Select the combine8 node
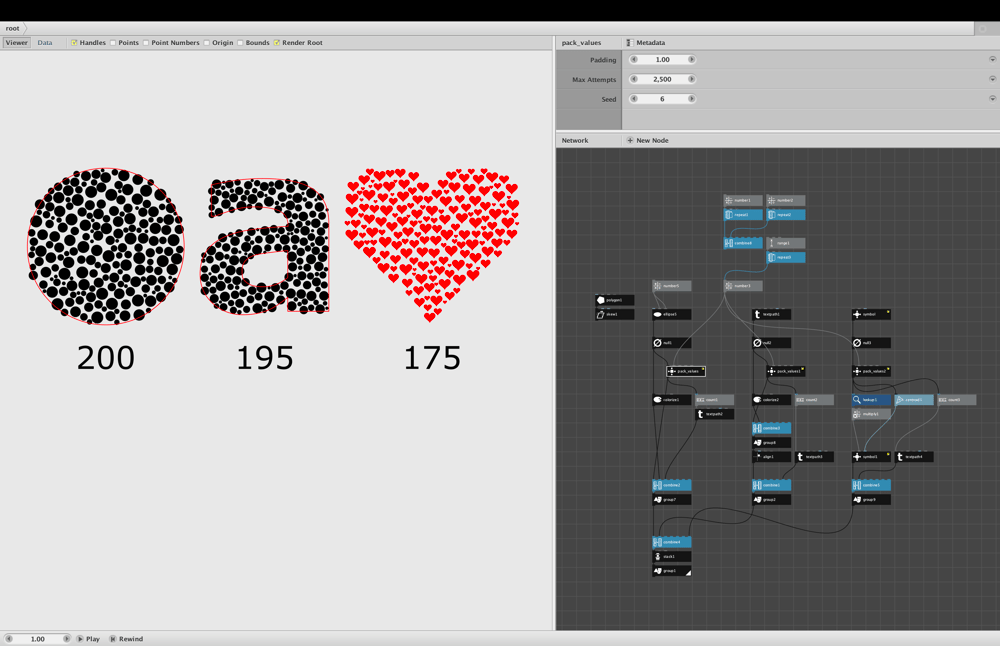Viewport: 1000px width, 646px height. point(743,243)
